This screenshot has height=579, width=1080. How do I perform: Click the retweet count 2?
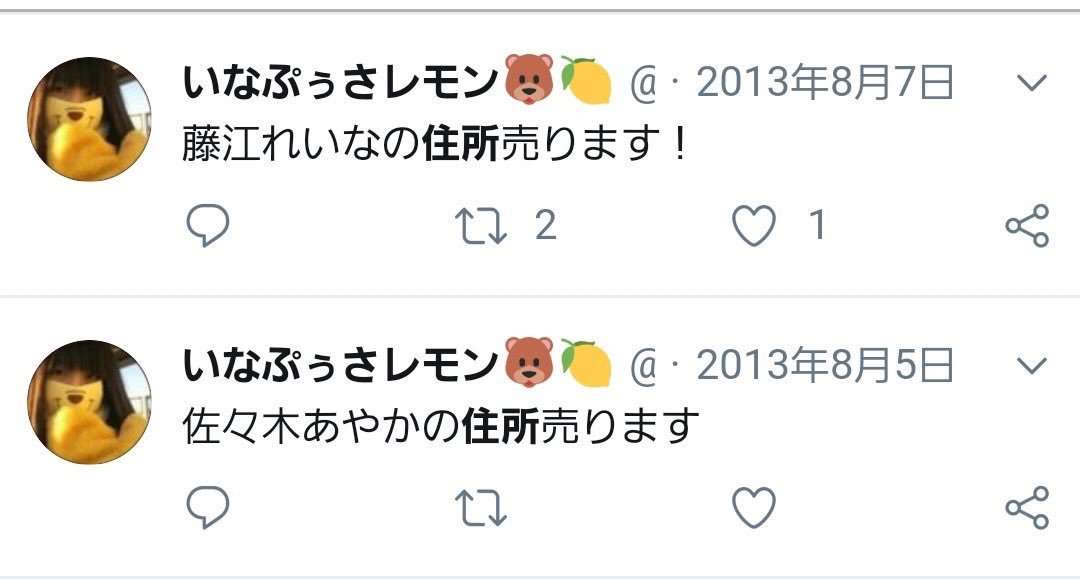546,226
